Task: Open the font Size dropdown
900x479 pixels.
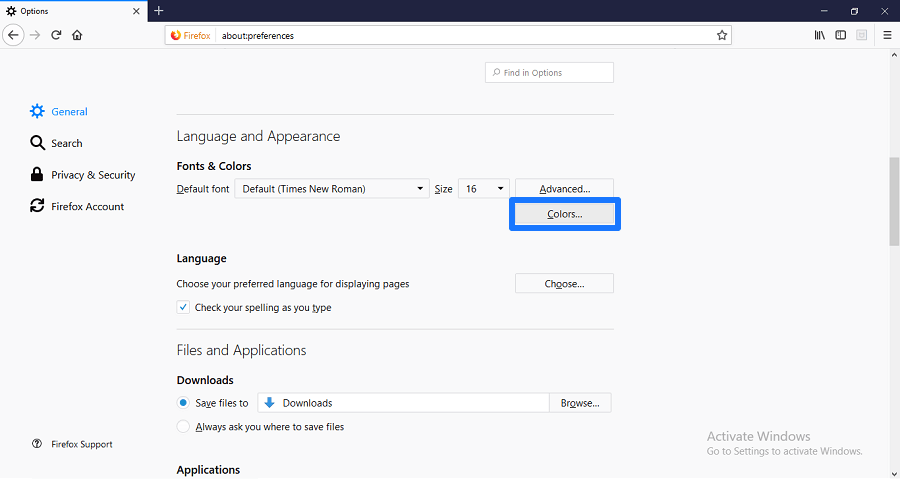Action: [x=483, y=189]
